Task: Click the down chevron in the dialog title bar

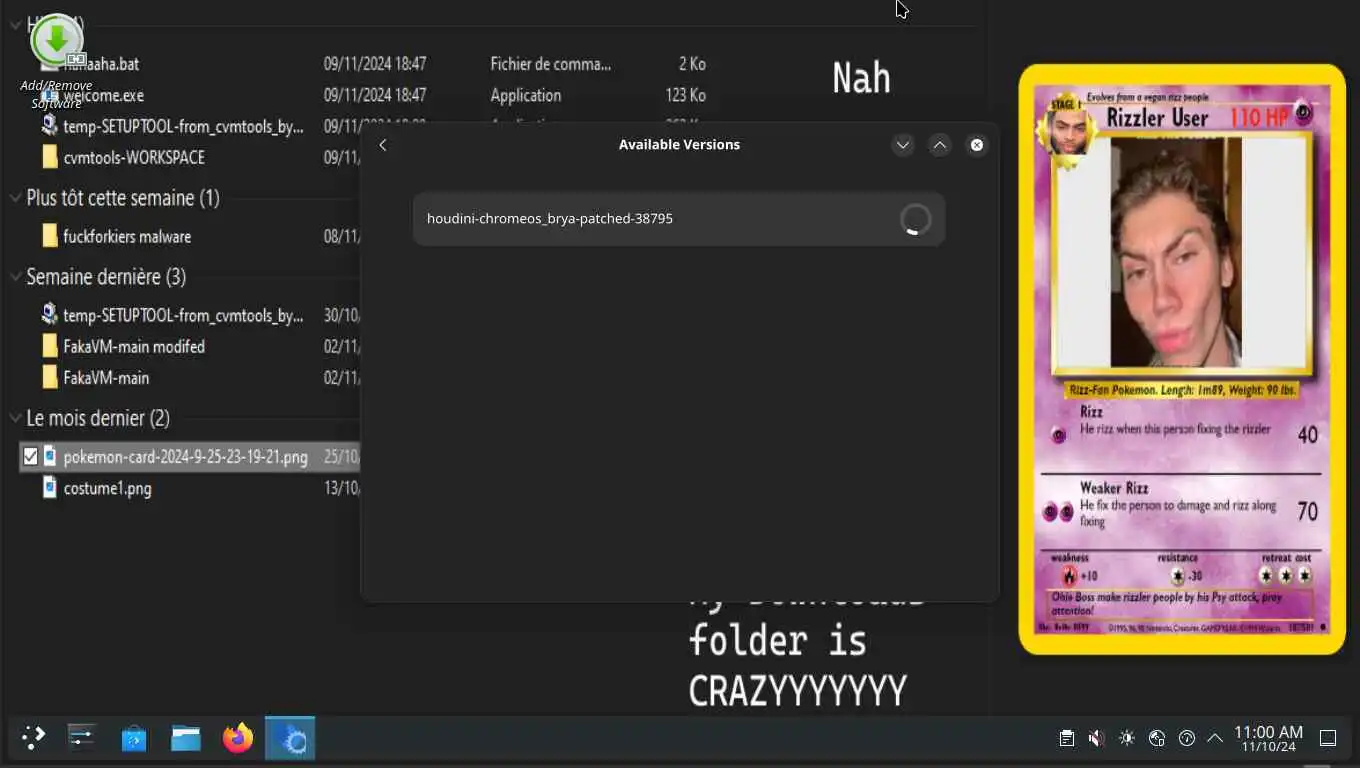Action: (x=903, y=145)
